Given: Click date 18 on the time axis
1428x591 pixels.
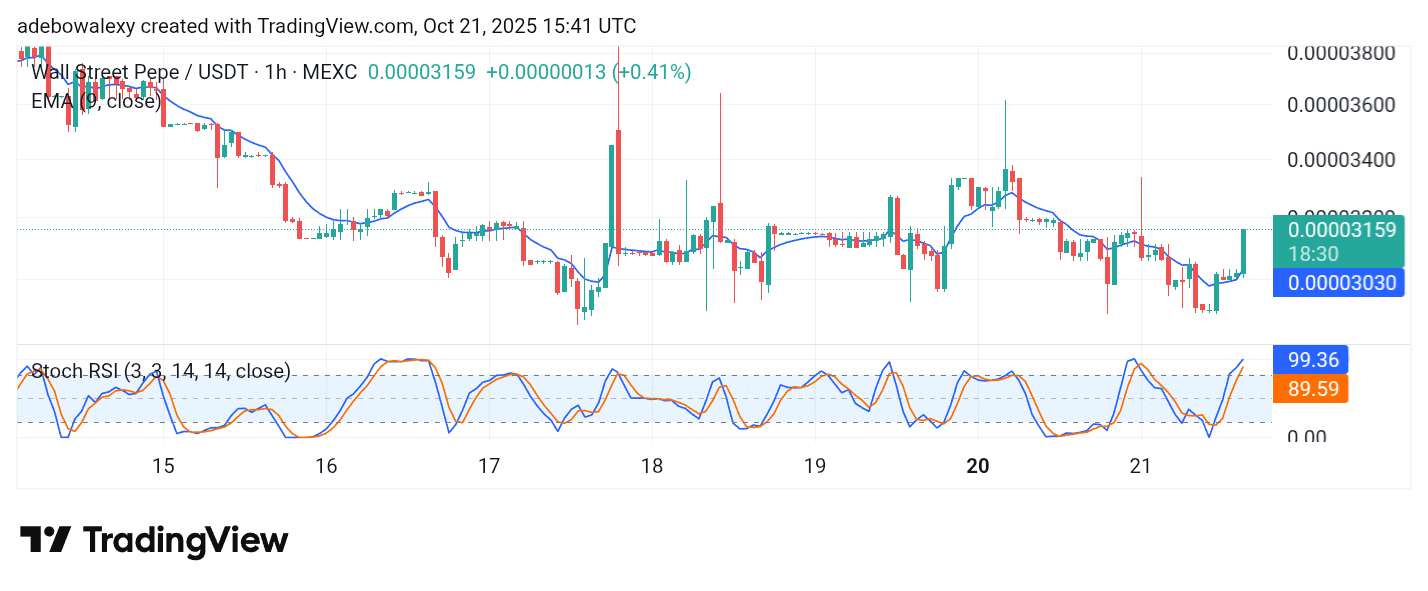Looking at the screenshot, I should pos(652,466).
